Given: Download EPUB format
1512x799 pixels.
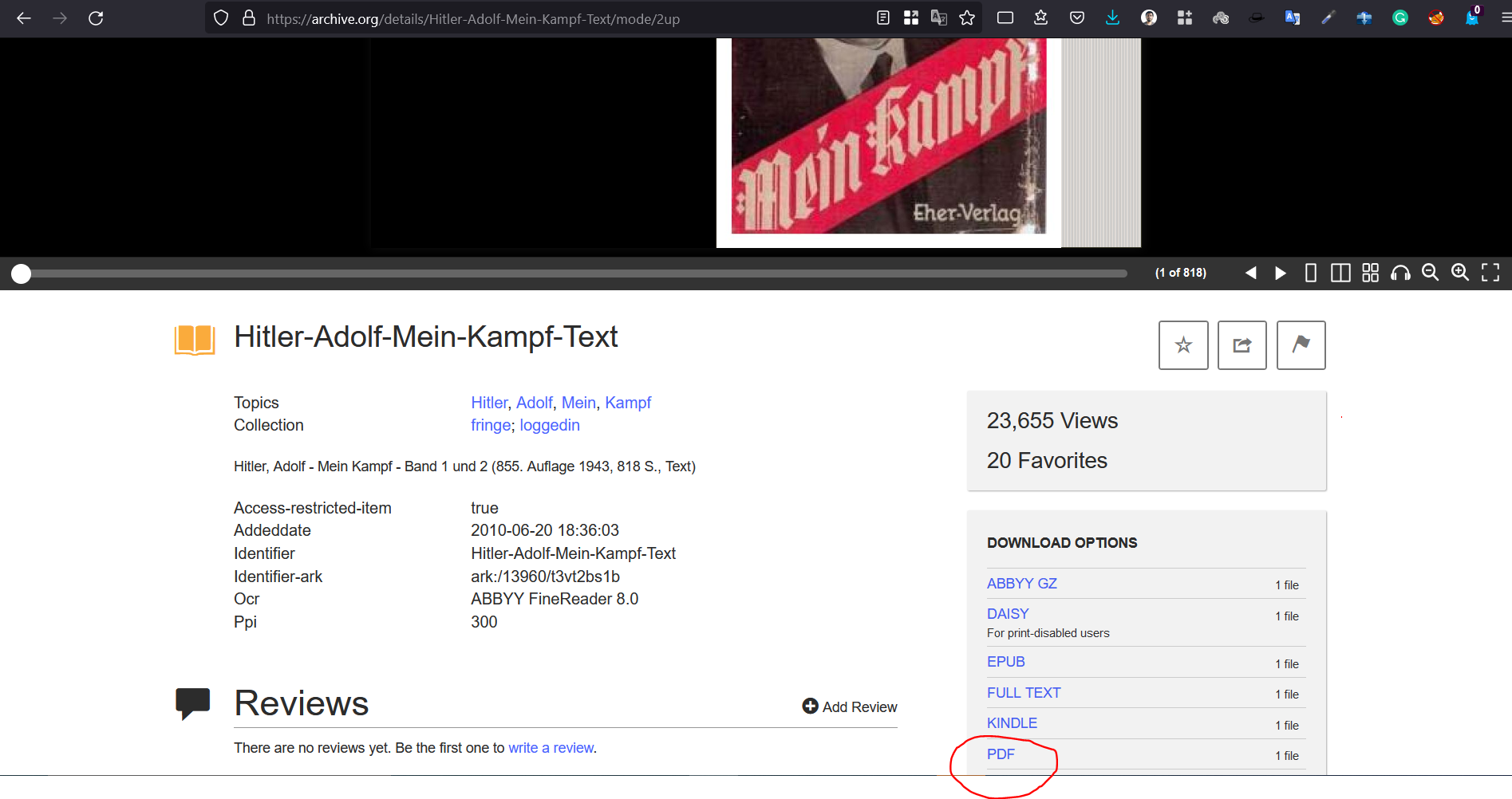Looking at the screenshot, I should tap(1005, 662).
